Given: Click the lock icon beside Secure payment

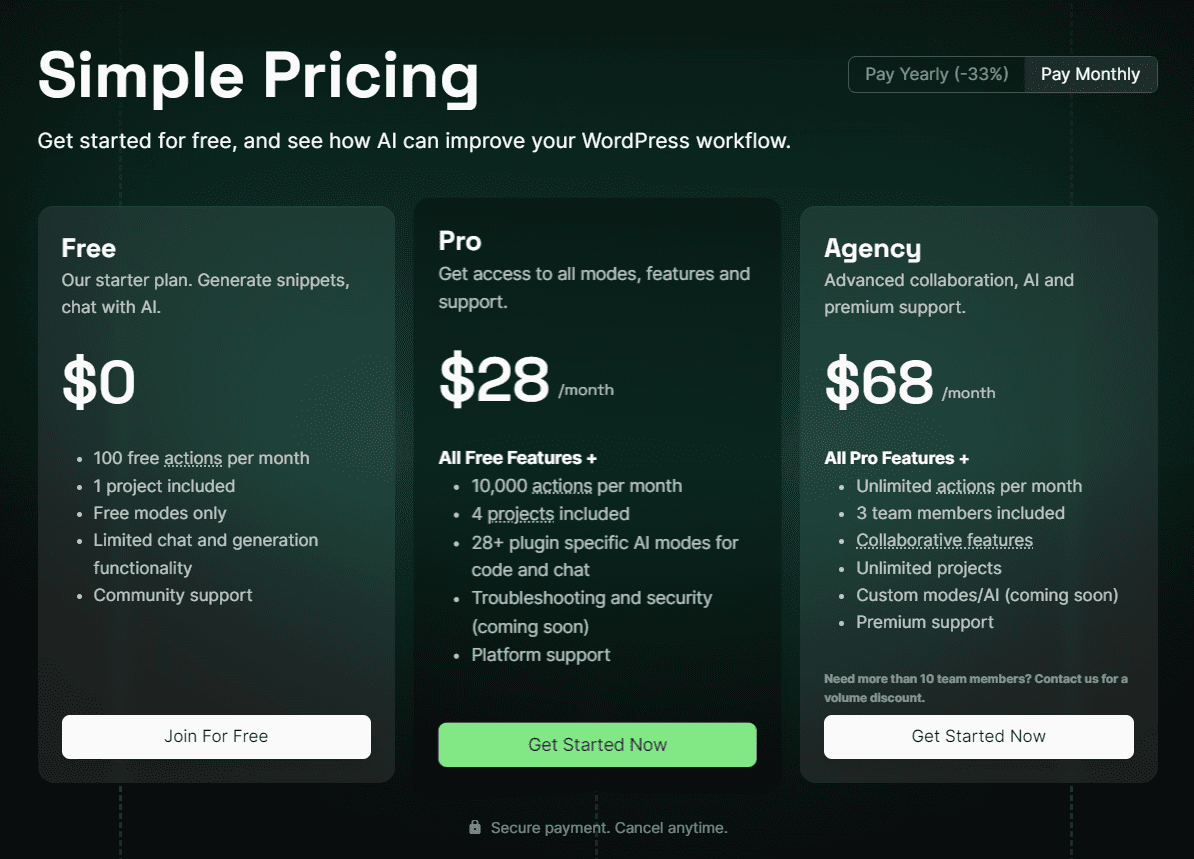Looking at the screenshot, I should (475, 828).
